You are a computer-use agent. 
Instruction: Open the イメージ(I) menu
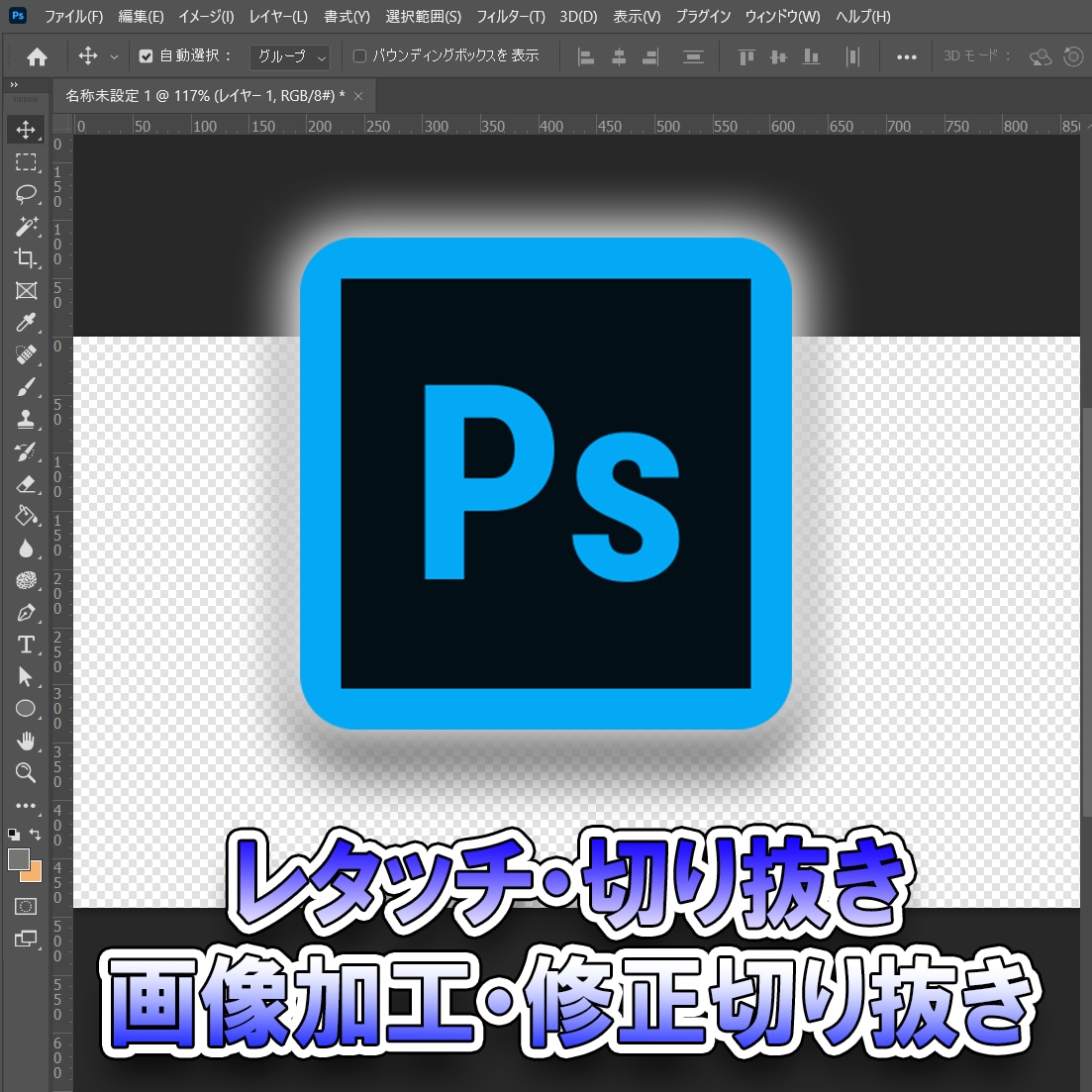coord(206,17)
